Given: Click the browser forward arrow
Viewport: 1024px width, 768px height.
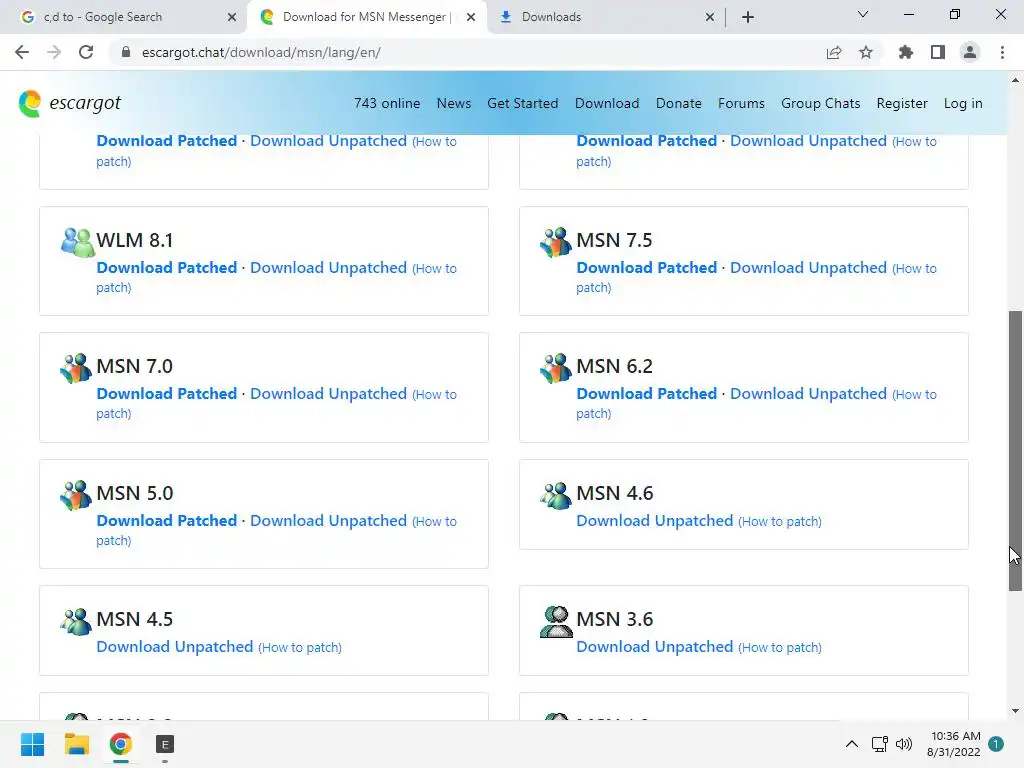Looking at the screenshot, I should 54,52.
